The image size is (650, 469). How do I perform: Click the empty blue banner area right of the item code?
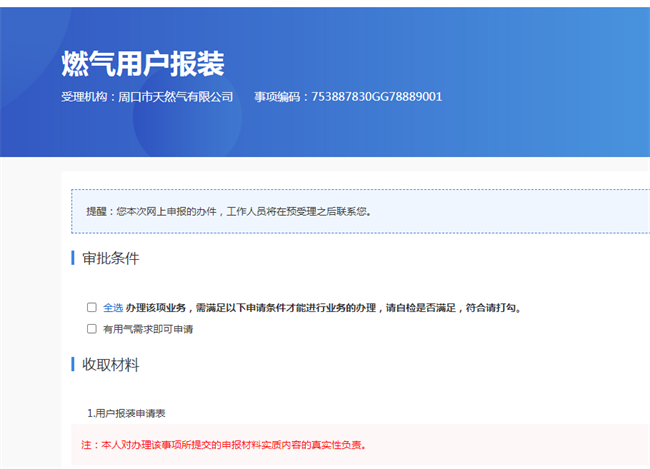tap(550, 97)
